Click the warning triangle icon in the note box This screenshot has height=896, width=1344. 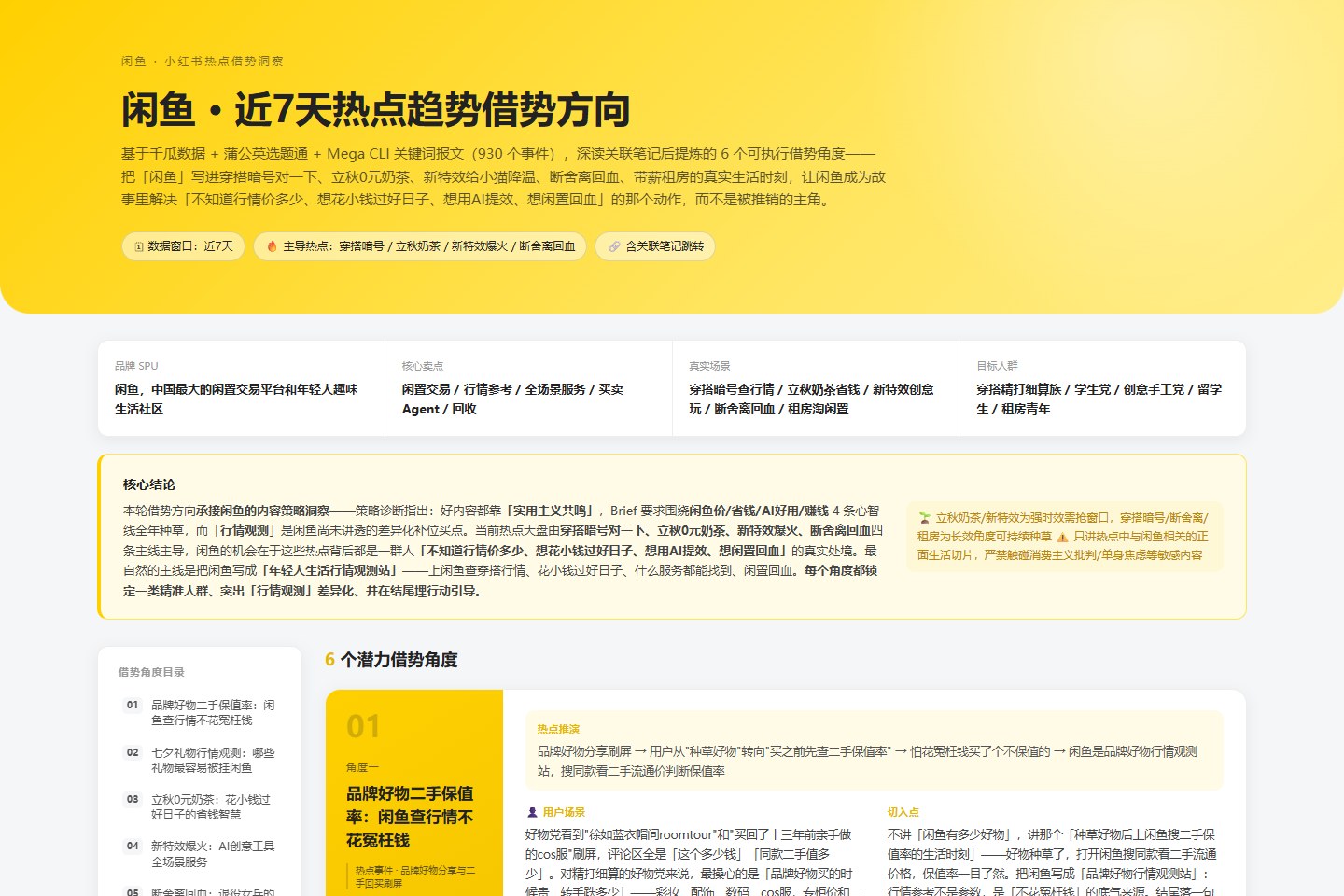(1062, 537)
